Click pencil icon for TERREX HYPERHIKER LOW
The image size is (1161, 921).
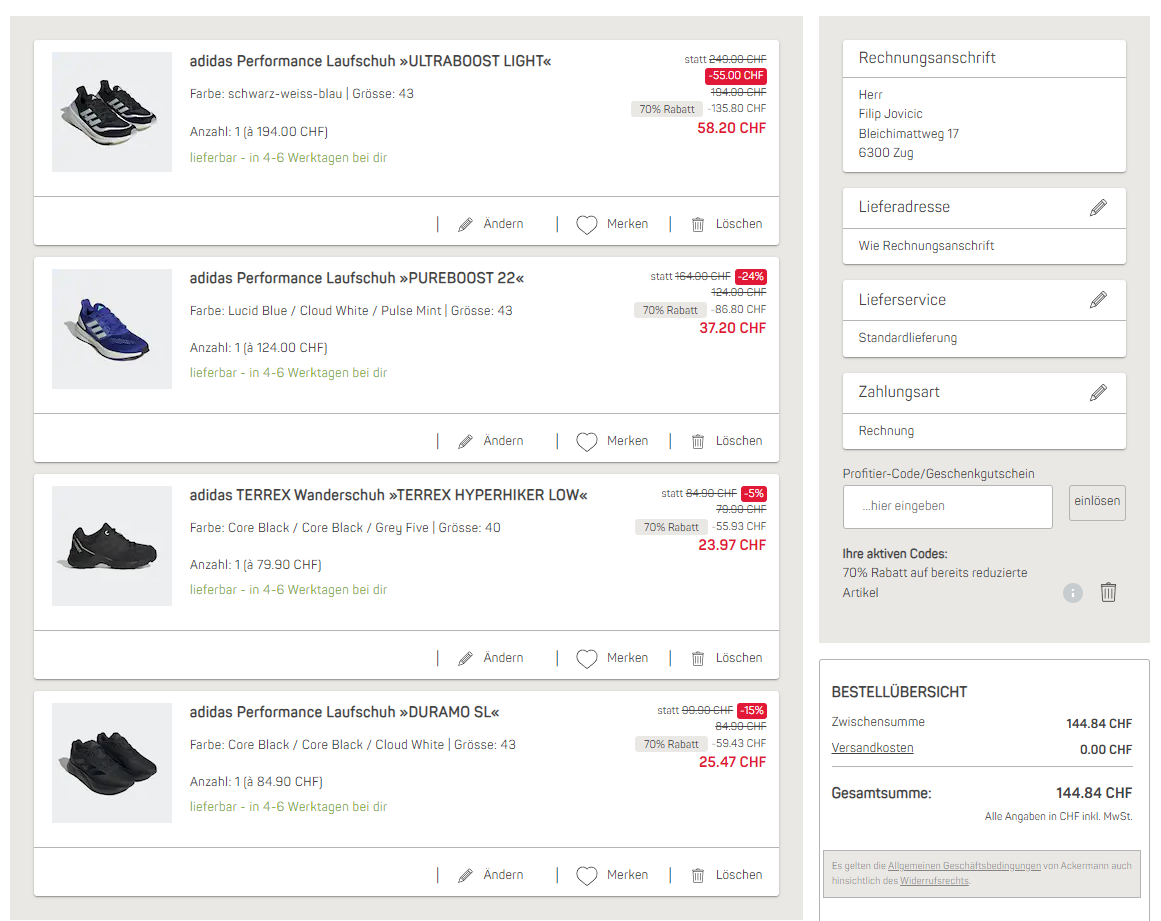click(465, 659)
